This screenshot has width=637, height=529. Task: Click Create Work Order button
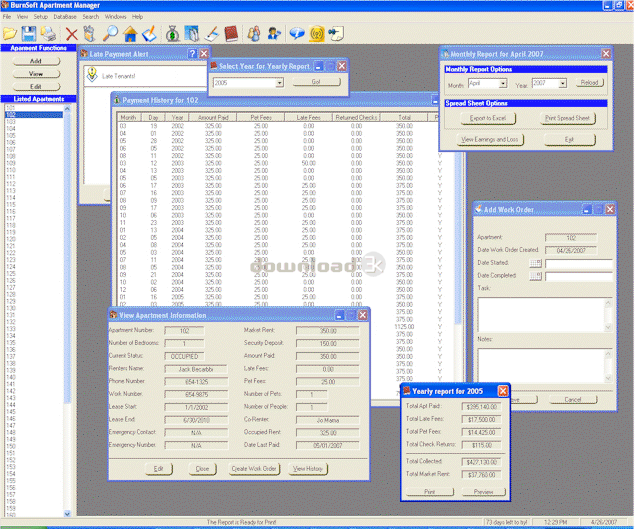[254, 468]
